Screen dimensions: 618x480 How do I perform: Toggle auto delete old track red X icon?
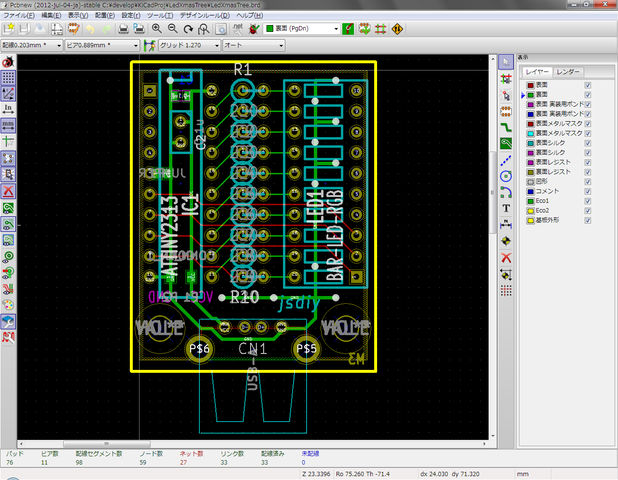point(8,191)
